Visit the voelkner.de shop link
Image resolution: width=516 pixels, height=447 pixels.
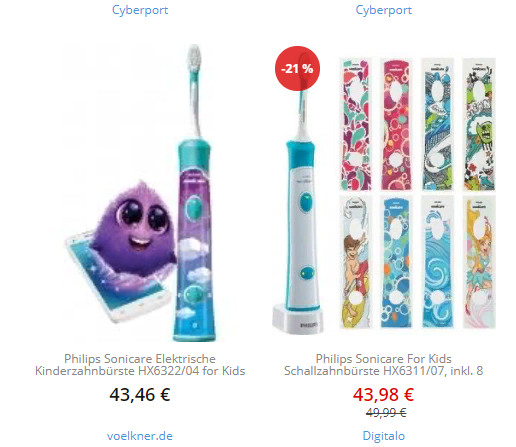tap(140, 436)
